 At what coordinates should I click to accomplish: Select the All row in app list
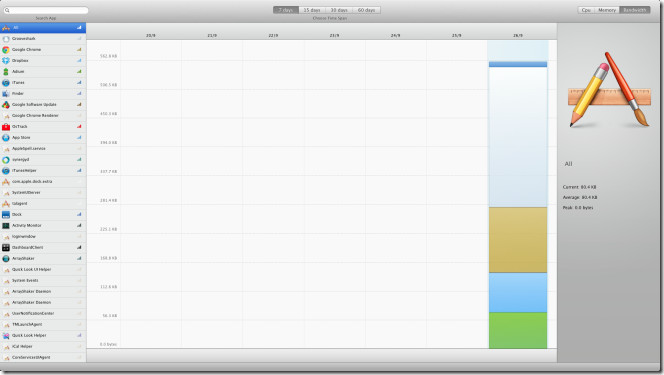coord(43,28)
